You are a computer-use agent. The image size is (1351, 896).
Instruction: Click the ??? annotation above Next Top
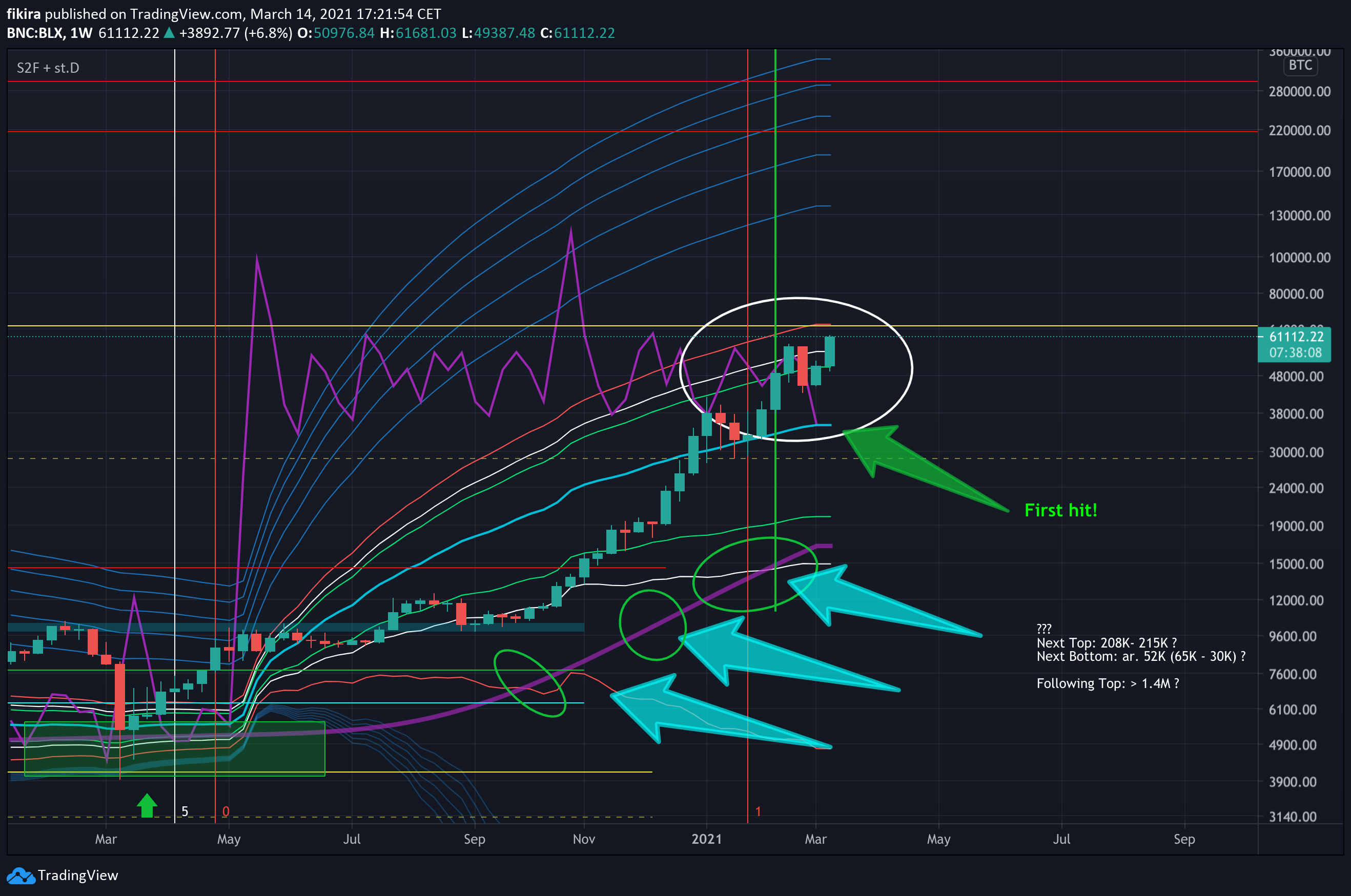(1044, 629)
